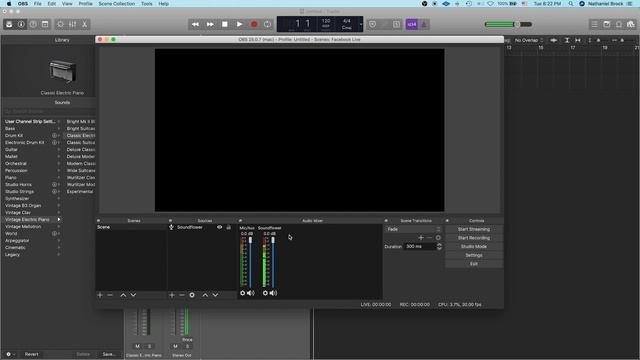
Task: Open source properties gear in Sources panel
Action: (x=192, y=295)
